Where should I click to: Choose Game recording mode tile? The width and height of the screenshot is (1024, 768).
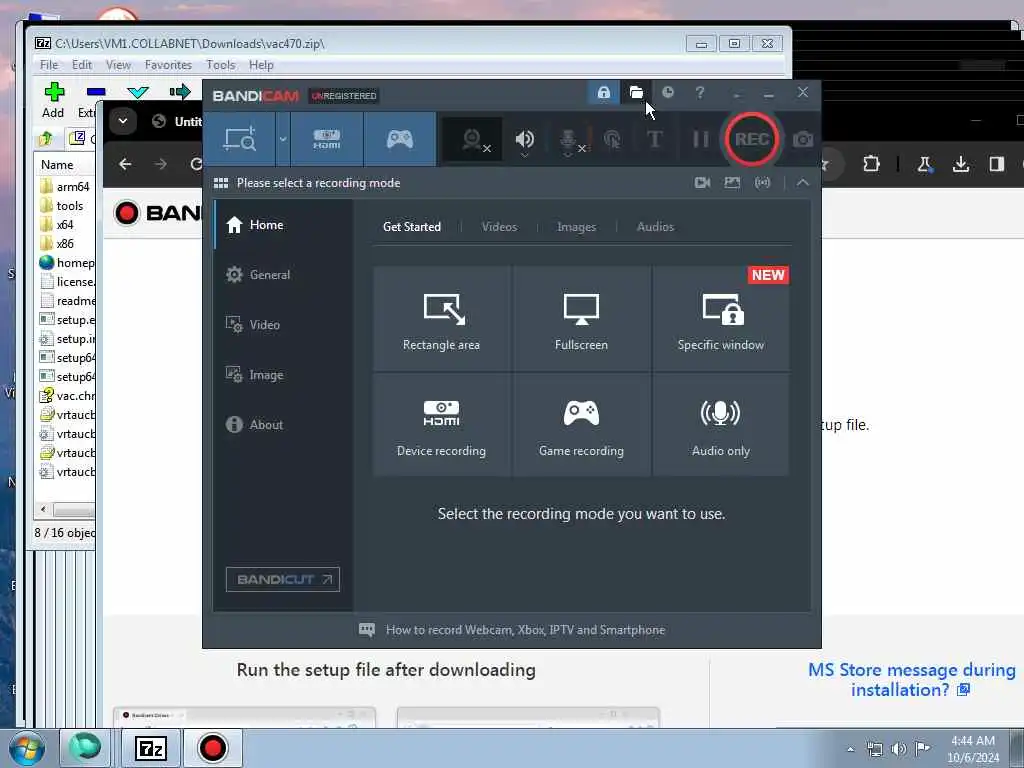click(581, 425)
